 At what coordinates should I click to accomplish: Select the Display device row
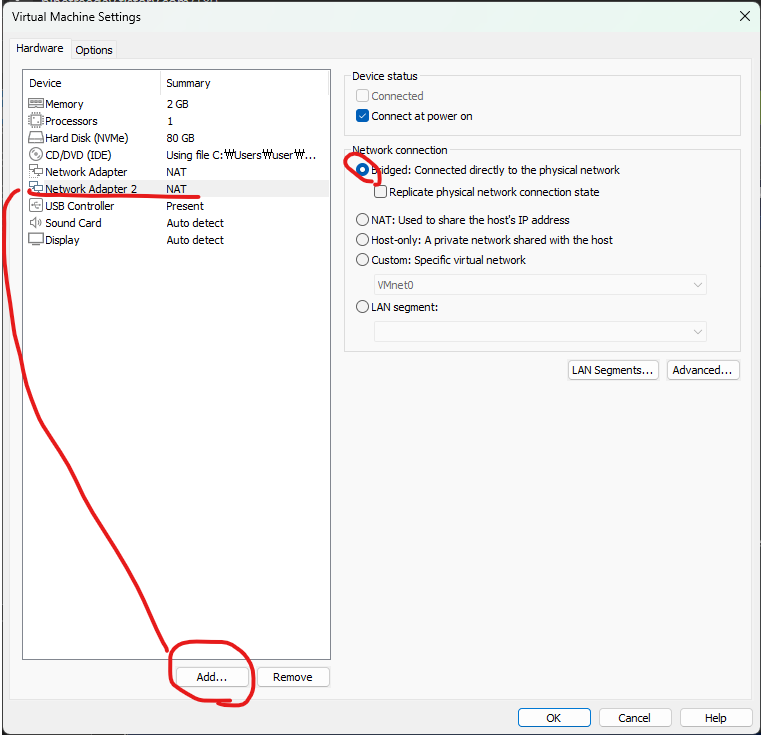(178, 239)
